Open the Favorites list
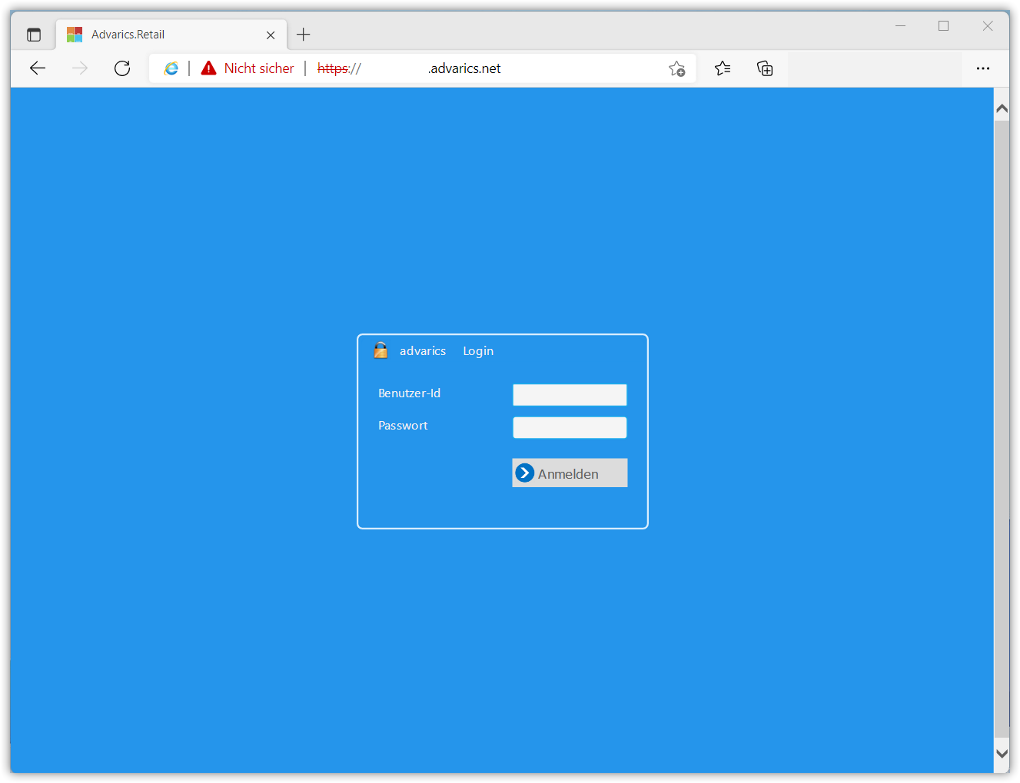The height and width of the screenshot is (783, 1020). tap(722, 68)
